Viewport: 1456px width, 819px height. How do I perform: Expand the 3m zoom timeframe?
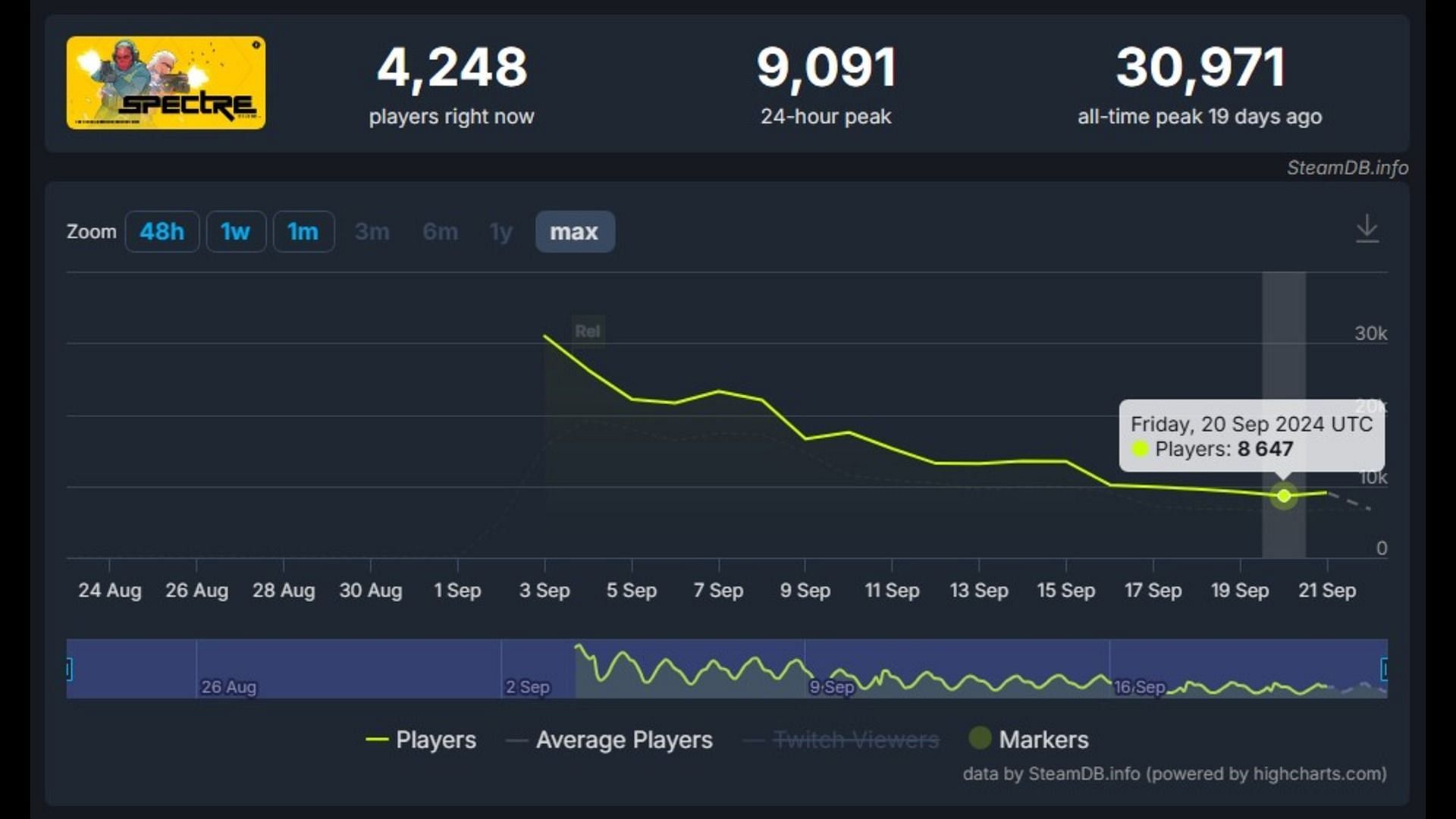click(x=372, y=232)
